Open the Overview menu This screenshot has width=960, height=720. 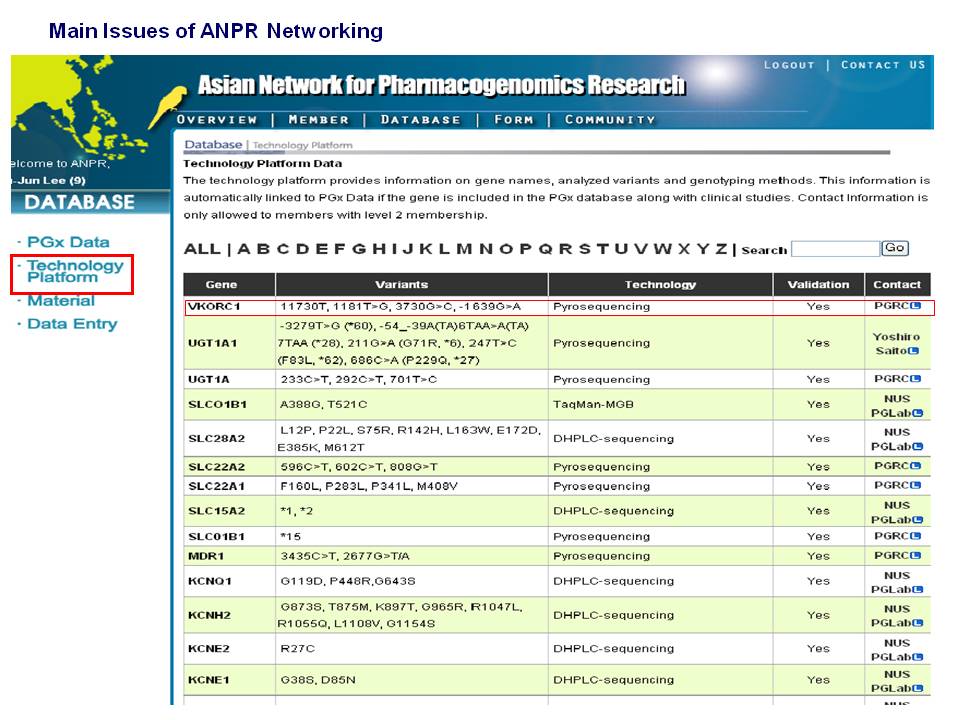click(217, 119)
